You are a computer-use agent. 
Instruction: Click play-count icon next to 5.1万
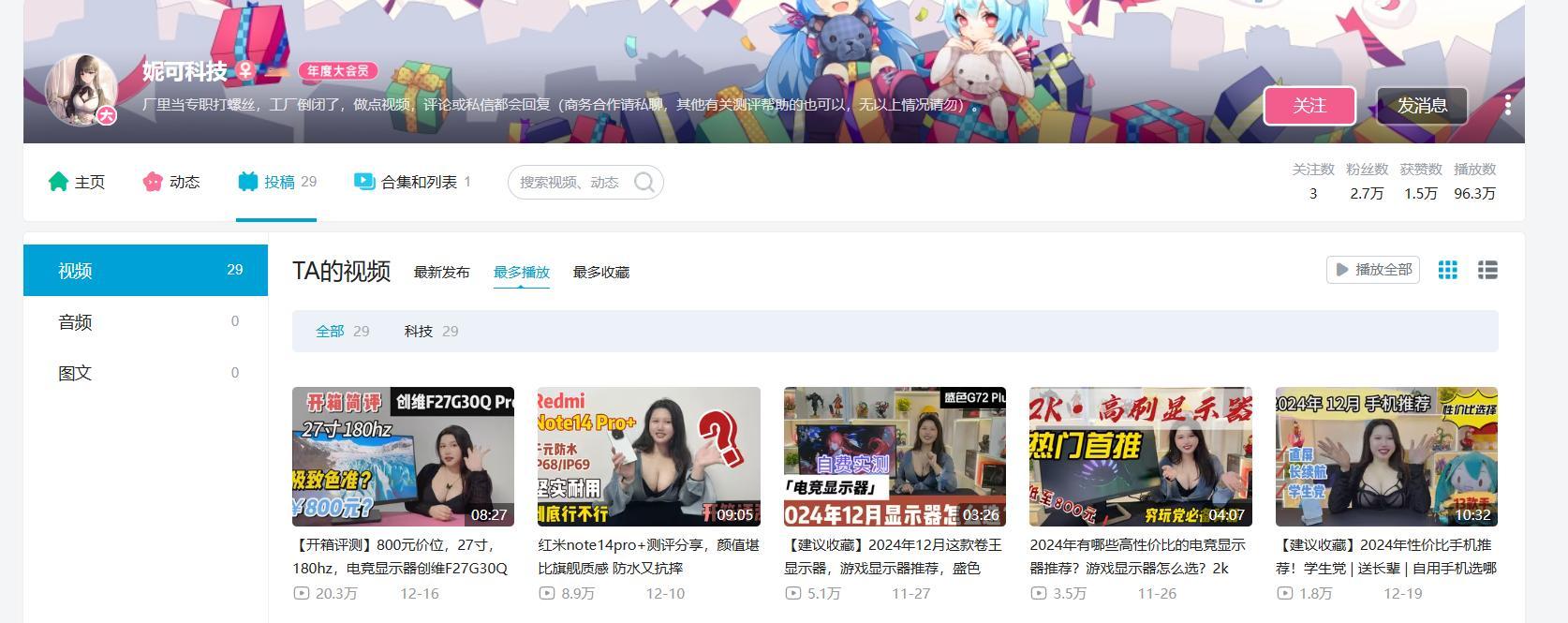tap(793, 593)
